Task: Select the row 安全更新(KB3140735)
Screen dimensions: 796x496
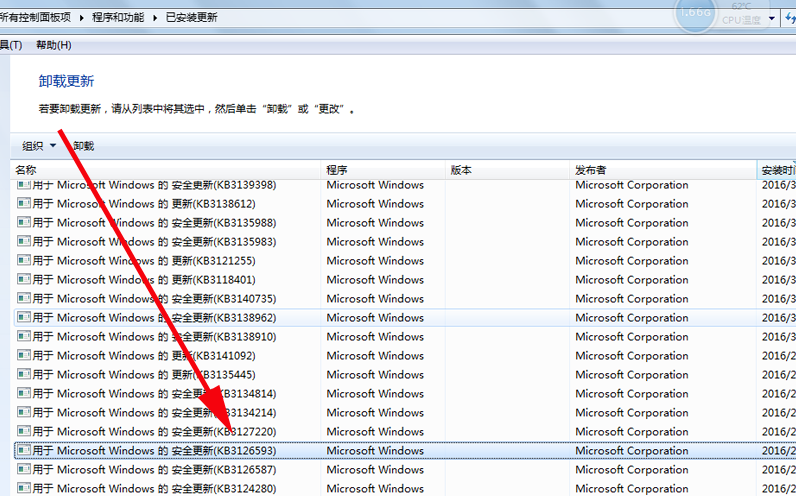Action: point(405,299)
